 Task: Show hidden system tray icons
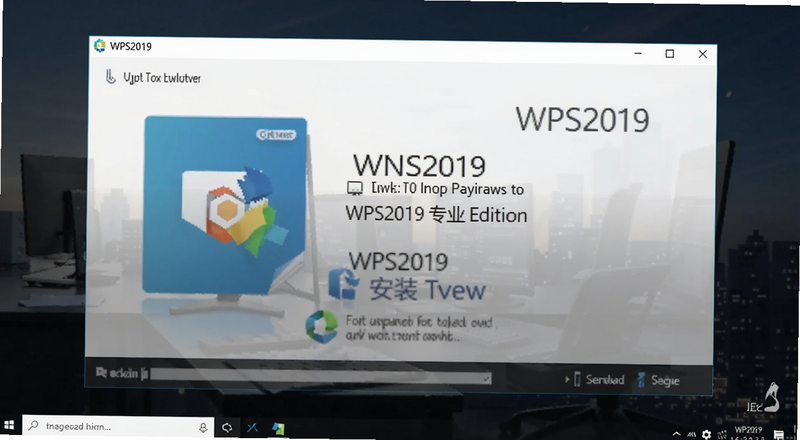coord(677,434)
